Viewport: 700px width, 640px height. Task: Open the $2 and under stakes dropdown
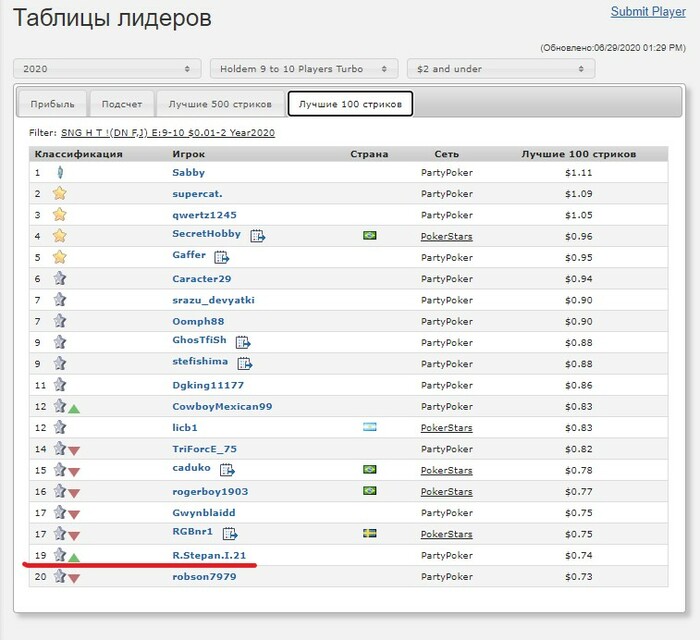pos(501,69)
